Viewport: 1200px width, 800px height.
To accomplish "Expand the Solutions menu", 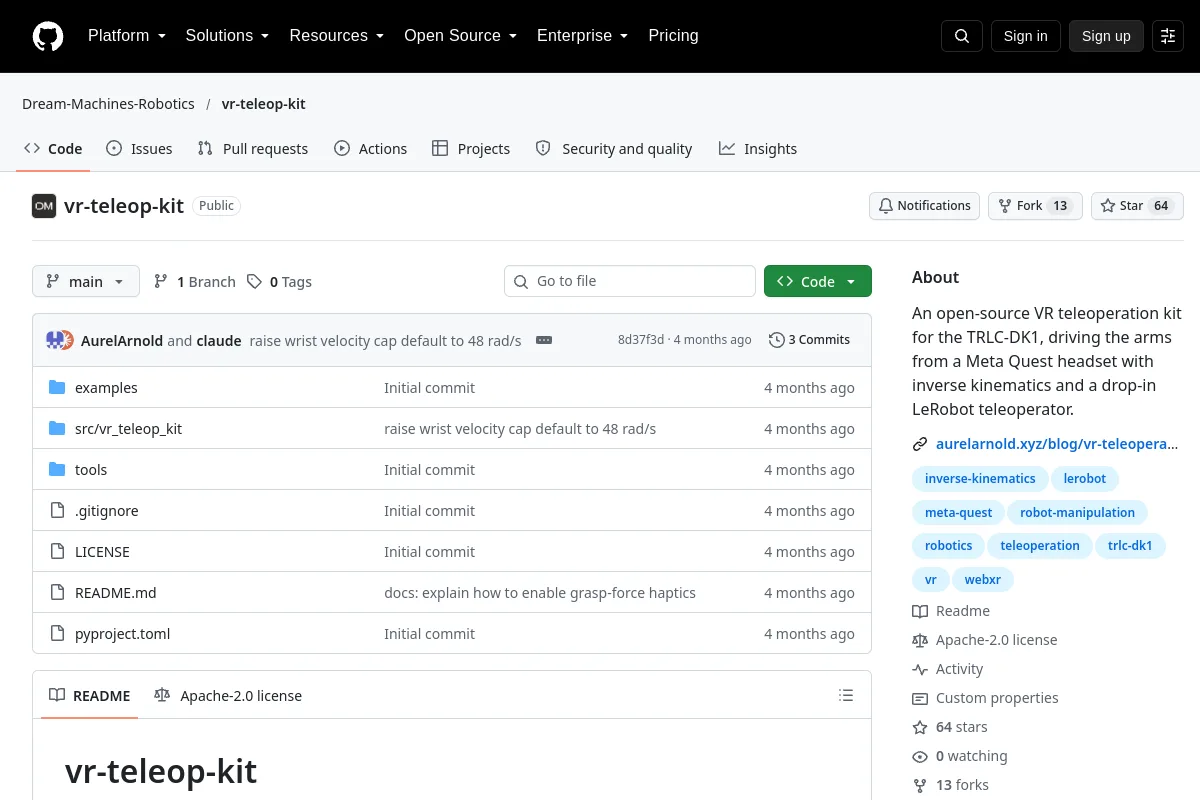I will click(x=227, y=36).
